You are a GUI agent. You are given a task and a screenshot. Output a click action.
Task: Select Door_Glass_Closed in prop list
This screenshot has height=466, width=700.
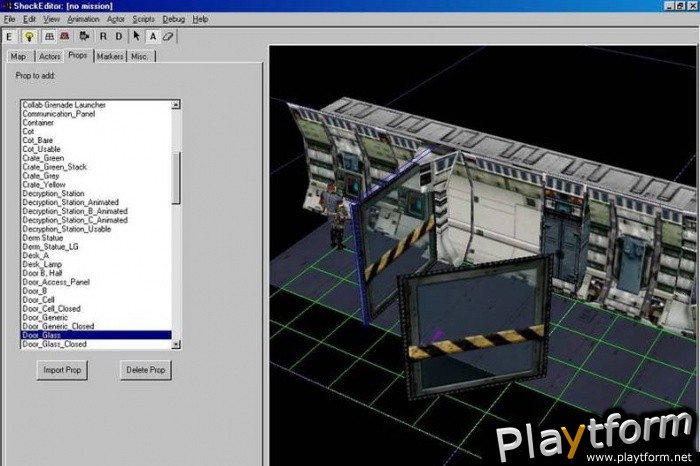(x=96, y=344)
